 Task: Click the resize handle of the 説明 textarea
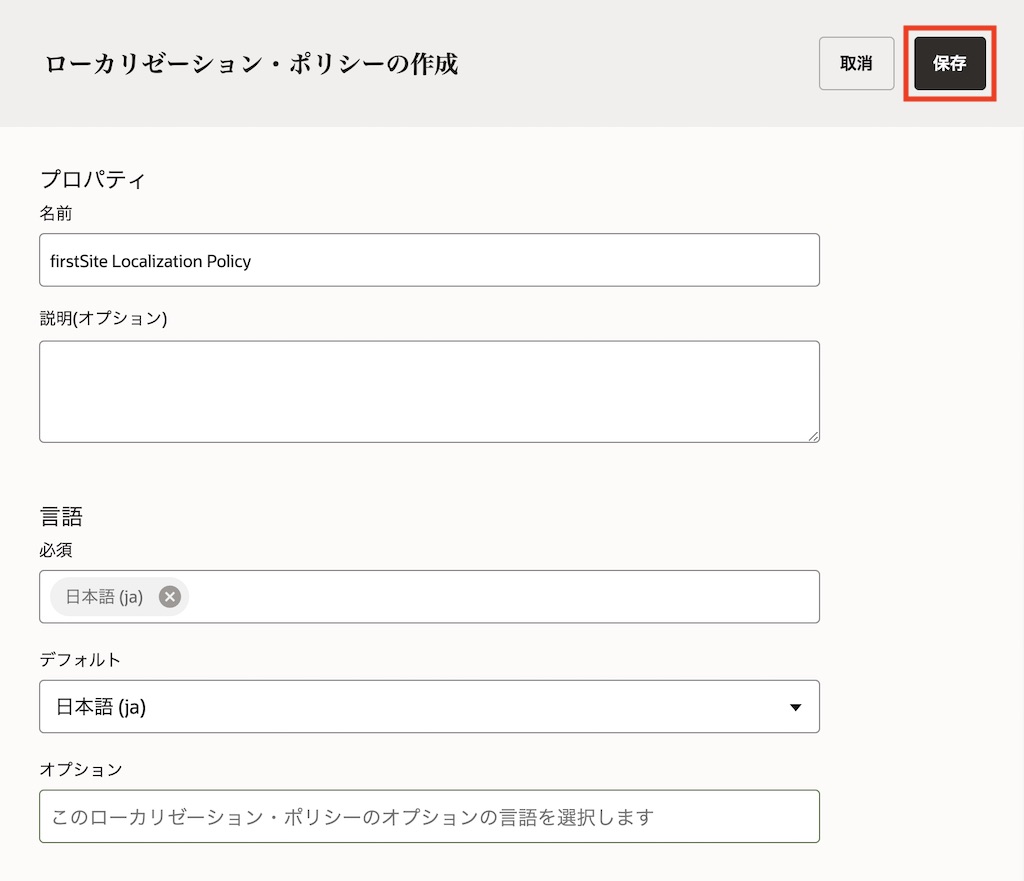[x=814, y=436]
